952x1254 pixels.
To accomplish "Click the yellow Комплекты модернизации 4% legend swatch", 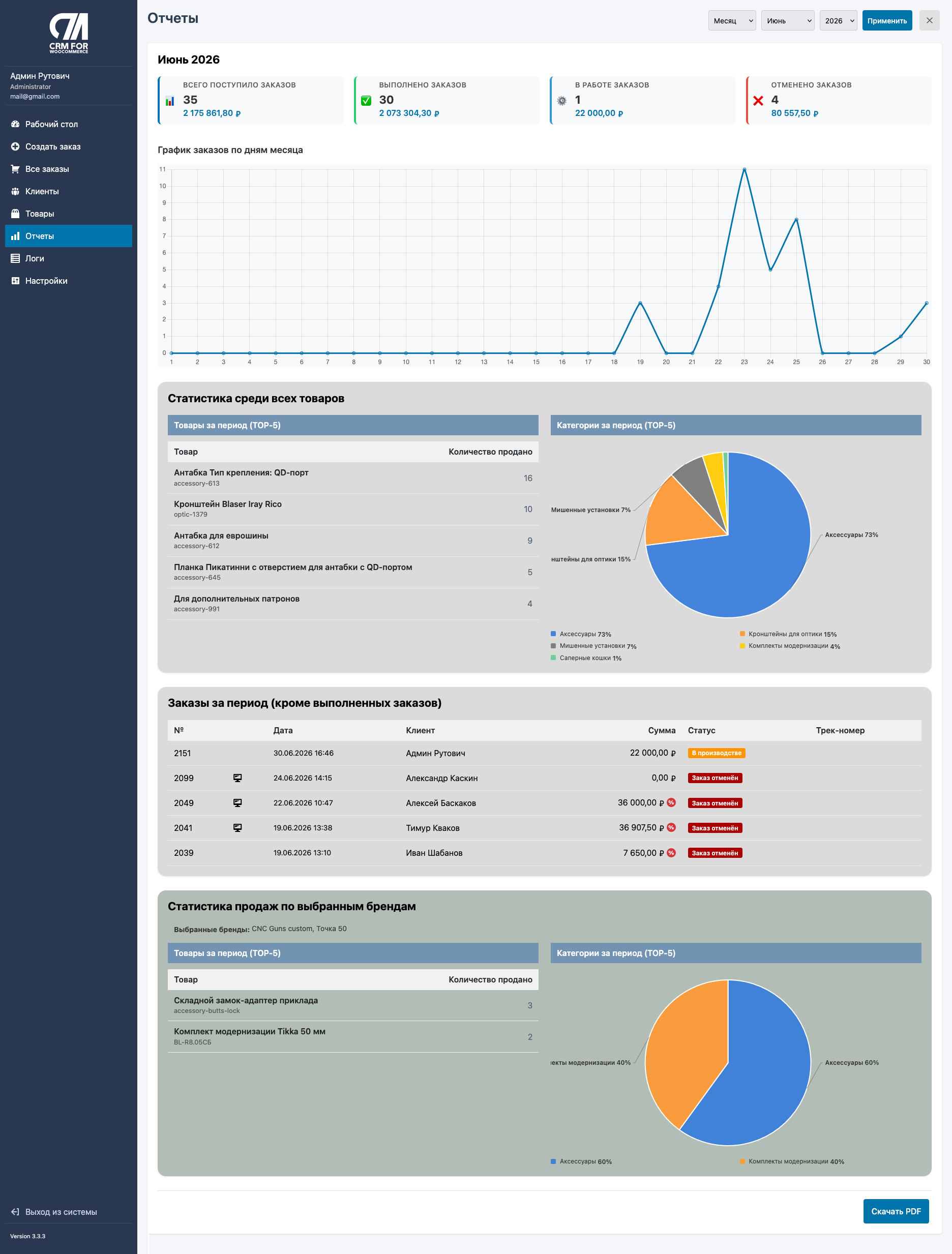I will pos(742,646).
